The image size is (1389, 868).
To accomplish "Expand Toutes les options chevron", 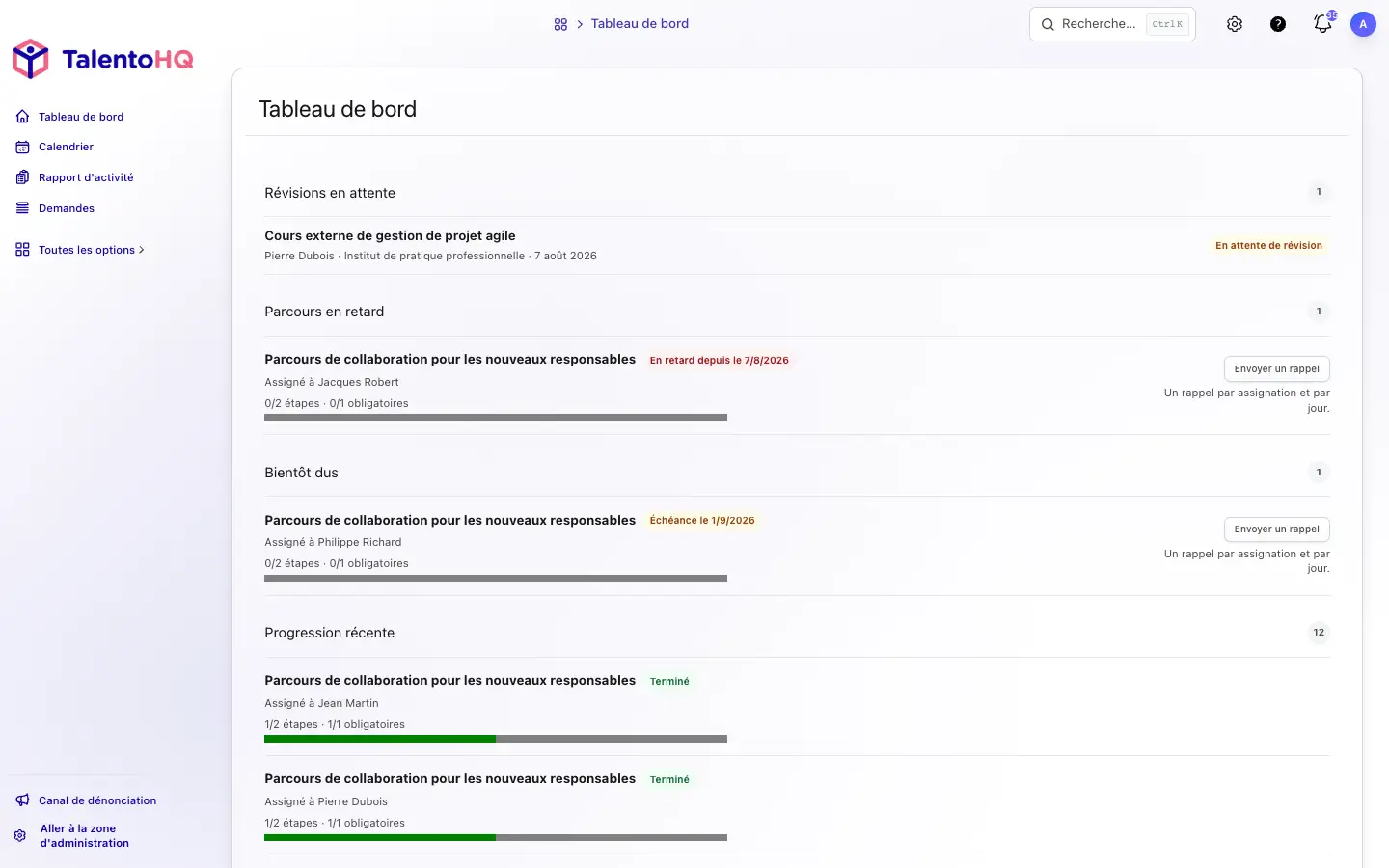I will (142, 250).
